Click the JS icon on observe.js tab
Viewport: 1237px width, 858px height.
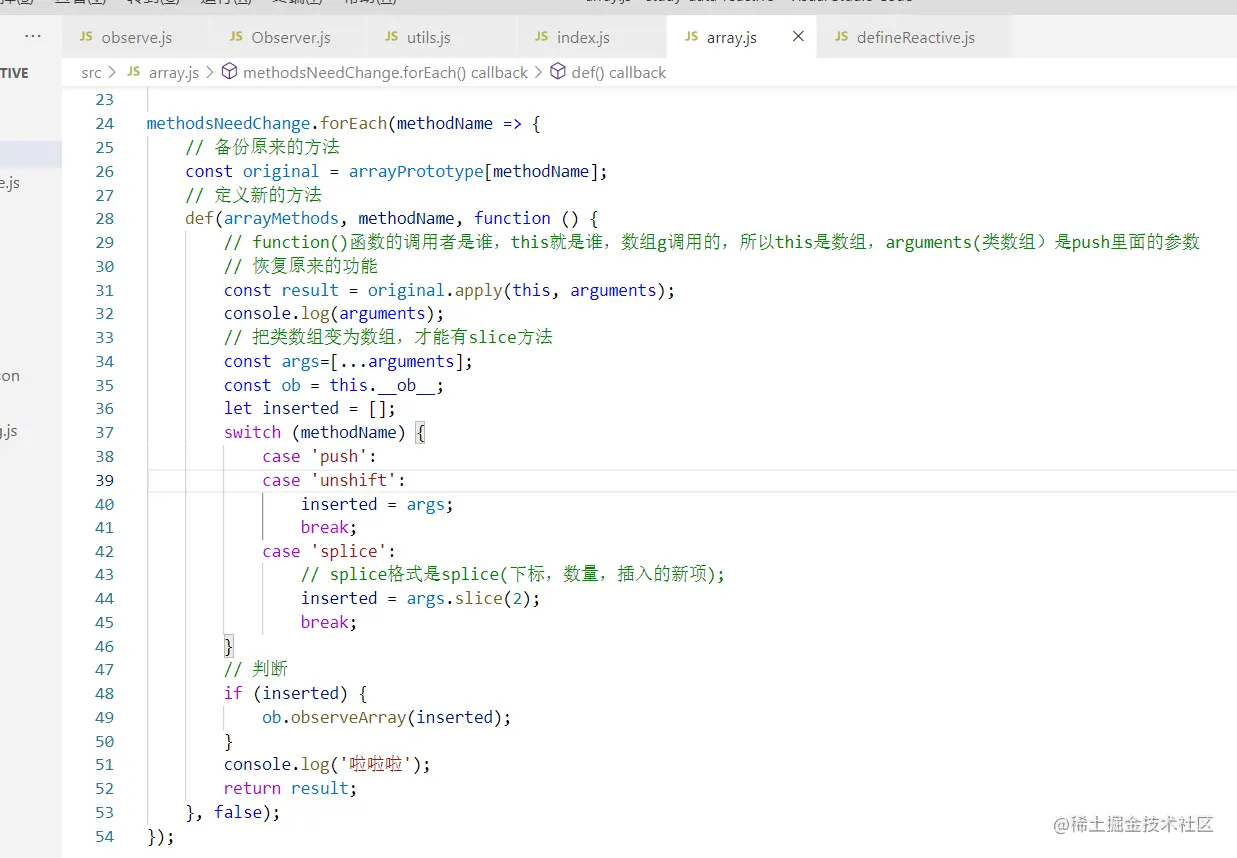tap(85, 37)
